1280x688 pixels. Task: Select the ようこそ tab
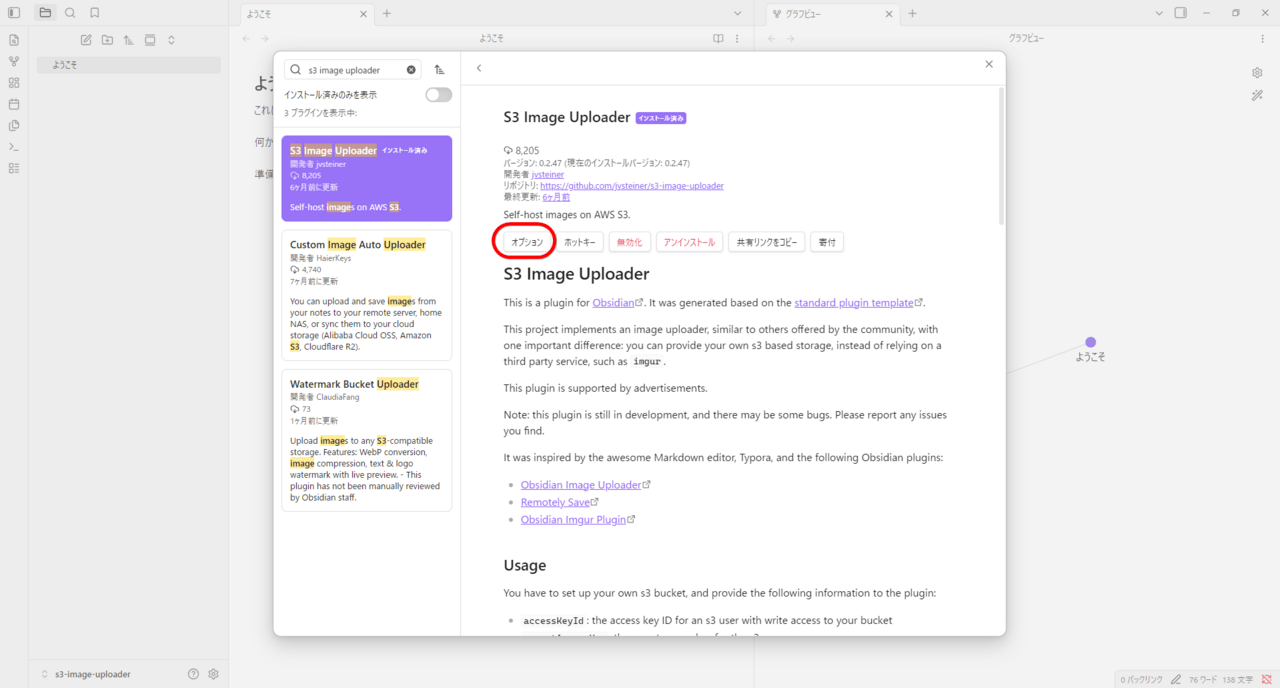point(307,14)
